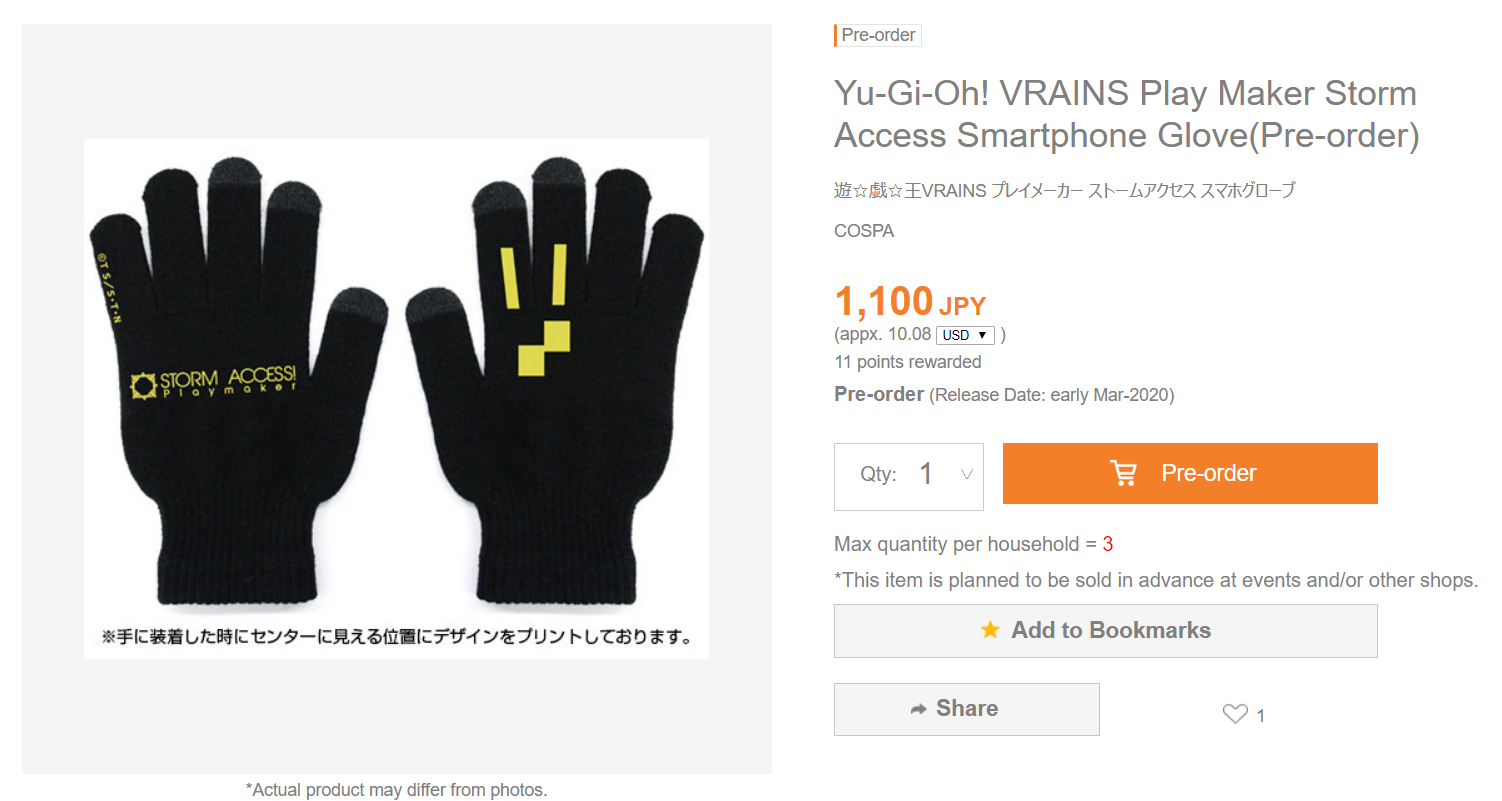Click the orange Pre-order button
The height and width of the screenshot is (801, 1502).
click(1190, 473)
